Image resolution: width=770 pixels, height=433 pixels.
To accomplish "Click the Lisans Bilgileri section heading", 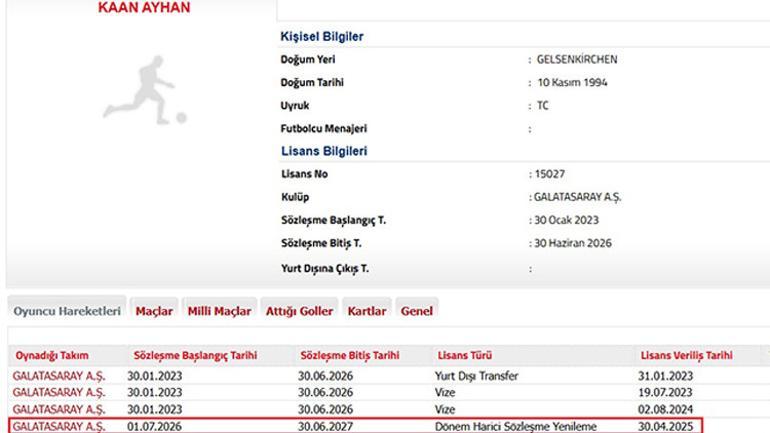I will pyautogui.click(x=324, y=151).
